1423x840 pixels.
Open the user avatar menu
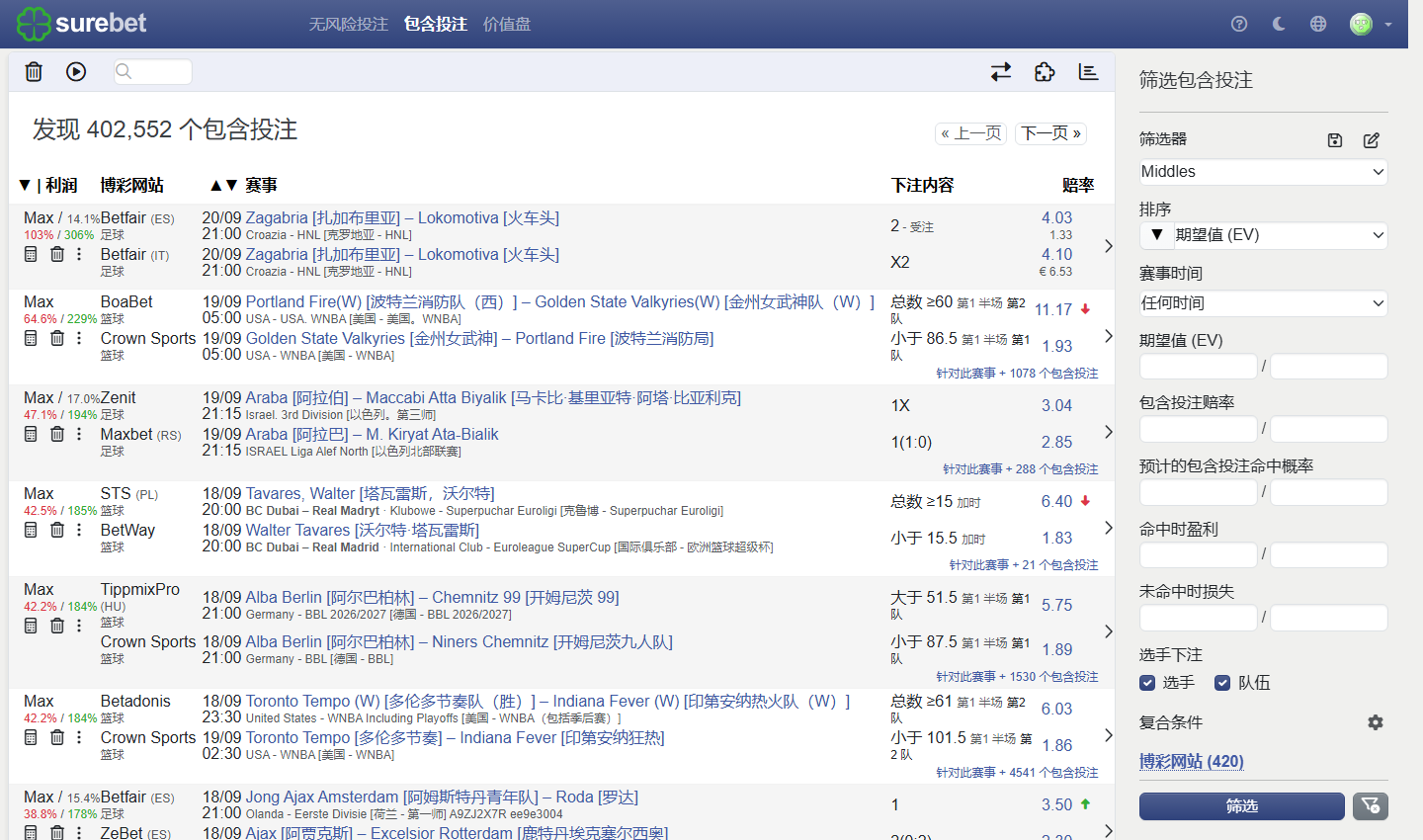[1370, 24]
